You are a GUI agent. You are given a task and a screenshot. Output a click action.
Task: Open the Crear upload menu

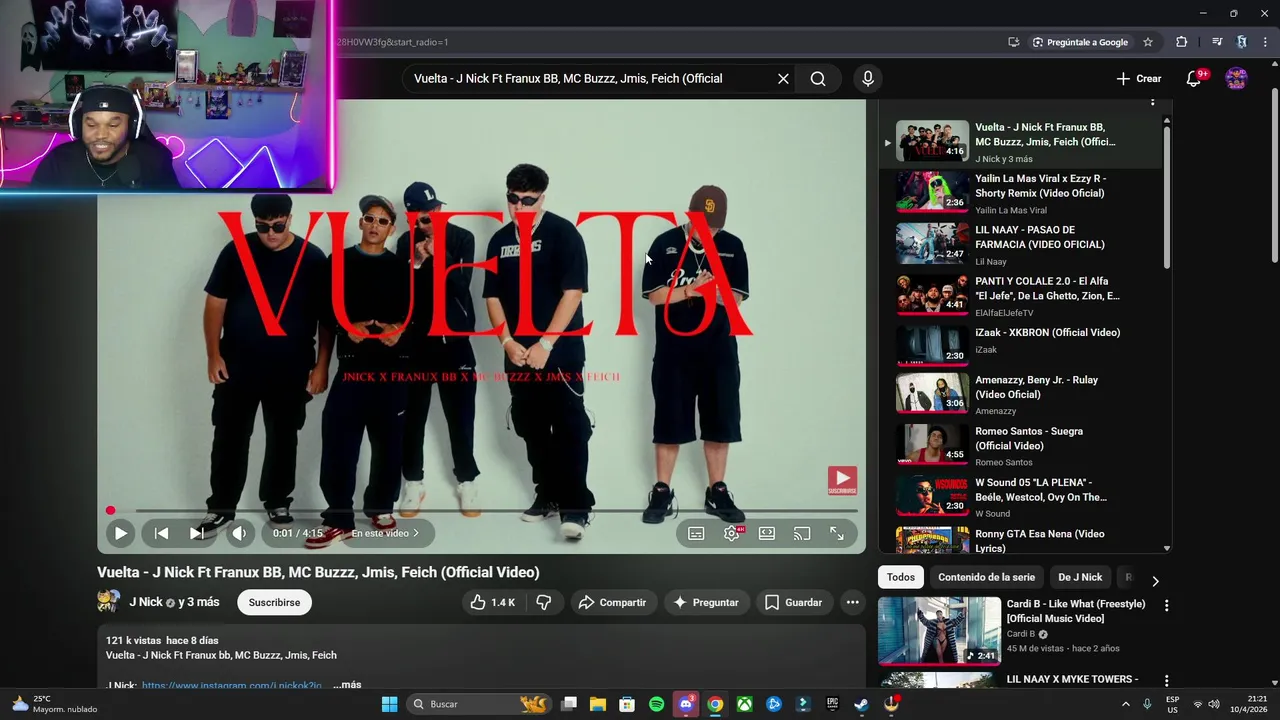click(x=1139, y=78)
